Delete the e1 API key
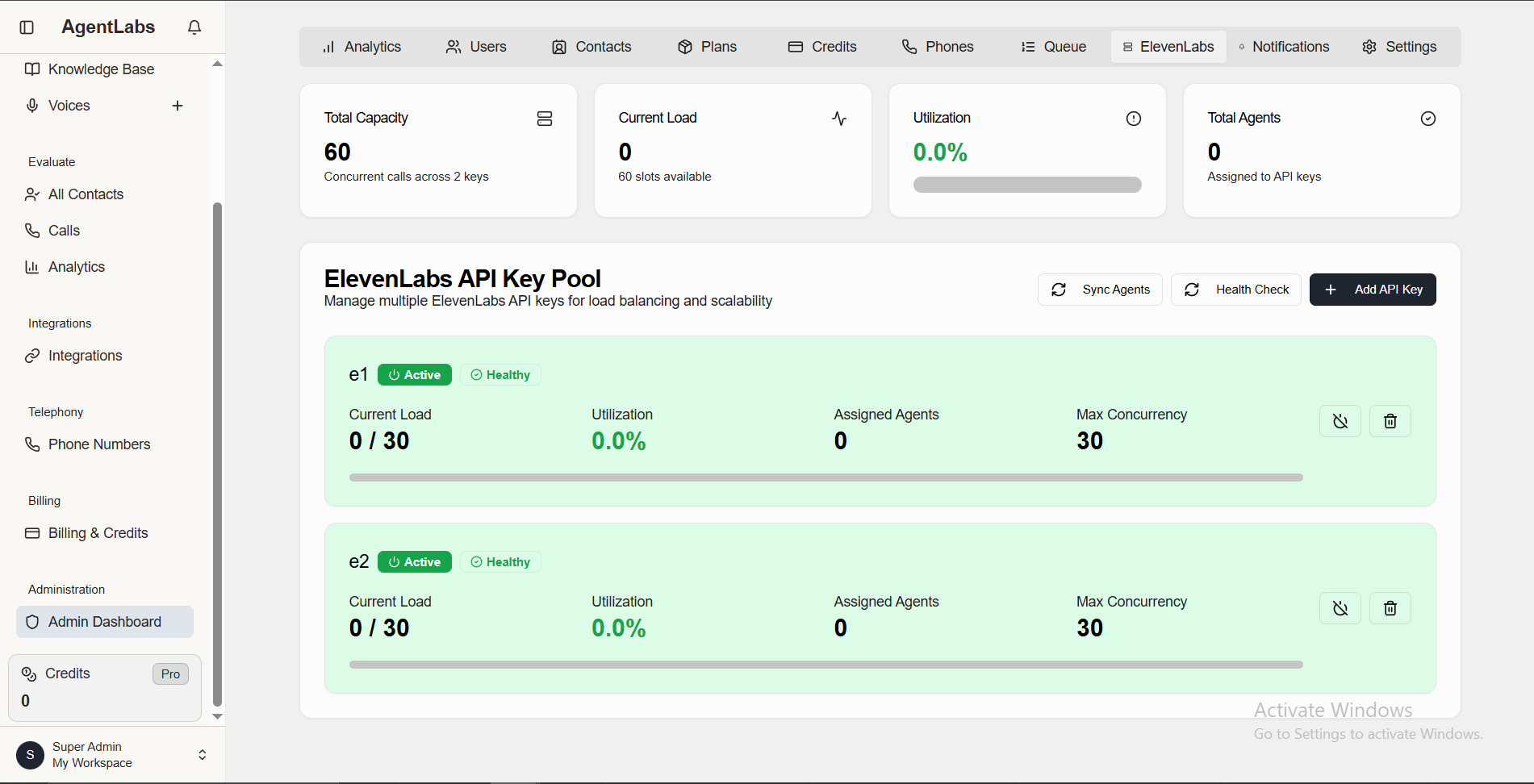The width and height of the screenshot is (1534, 784). [x=1390, y=420]
